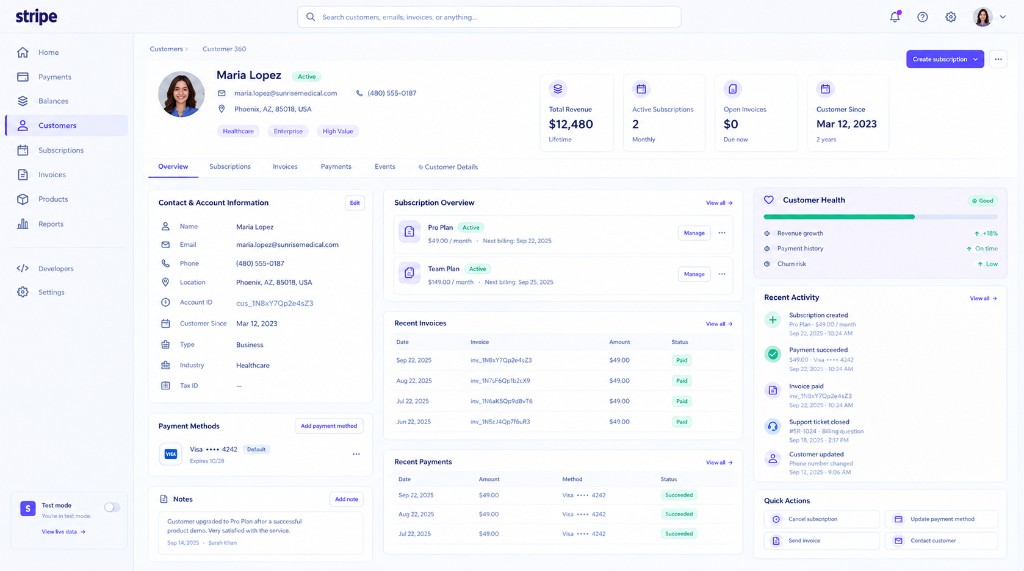Click the Account ID cus_1N8xY7Qp2e4sZ3

point(274,303)
